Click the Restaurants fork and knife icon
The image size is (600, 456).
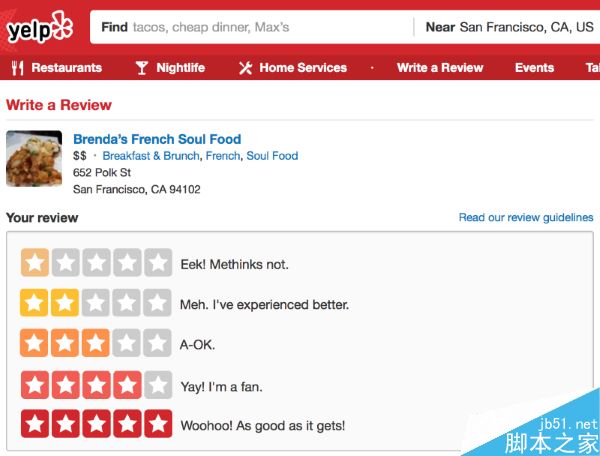click(17, 68)
